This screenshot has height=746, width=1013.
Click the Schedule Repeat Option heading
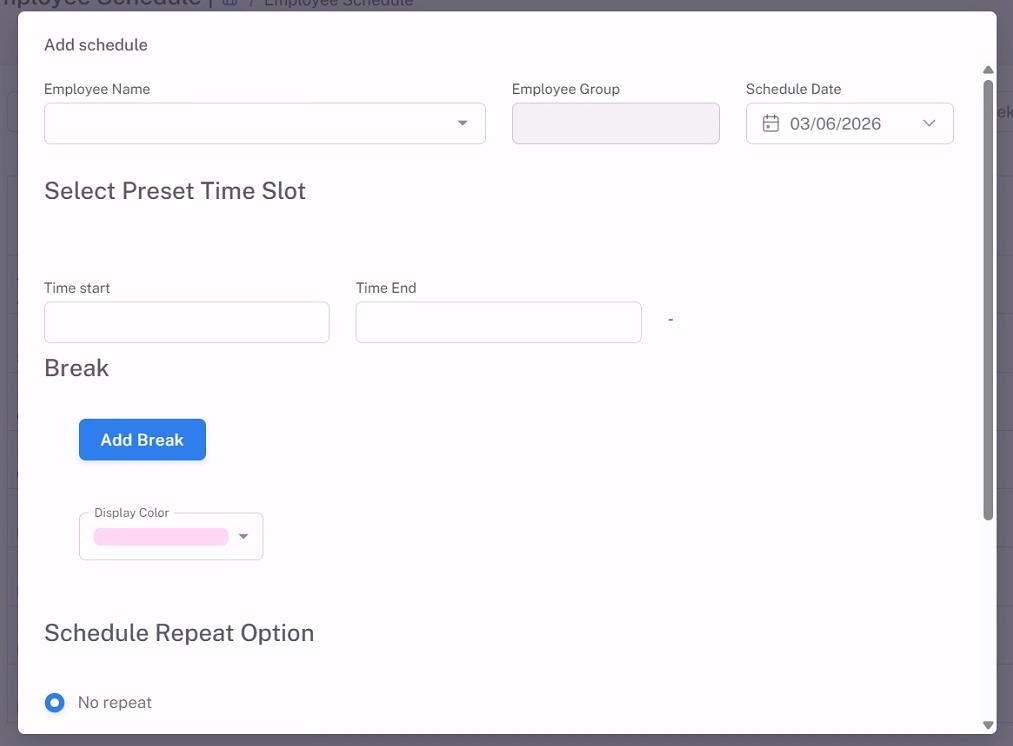point(179,633)
